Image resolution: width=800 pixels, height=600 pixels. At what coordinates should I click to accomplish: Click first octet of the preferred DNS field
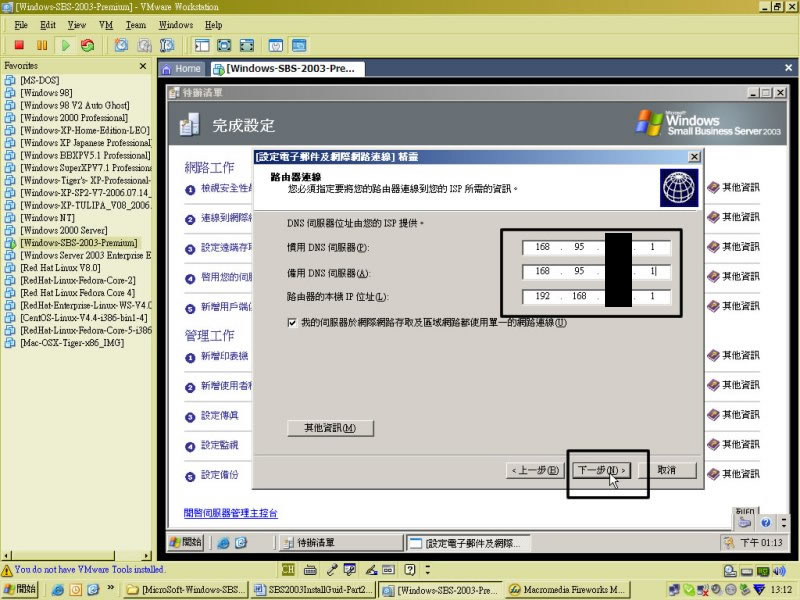(542, 247)
